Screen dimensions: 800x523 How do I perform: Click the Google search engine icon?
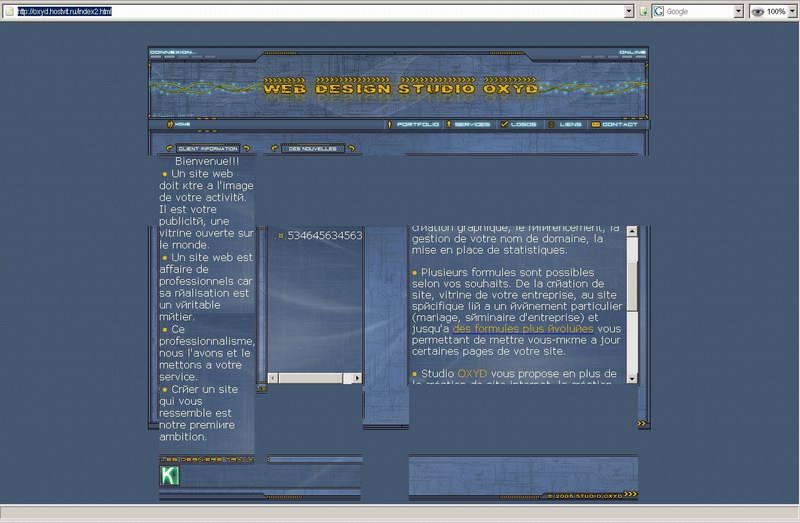[659, 11]
